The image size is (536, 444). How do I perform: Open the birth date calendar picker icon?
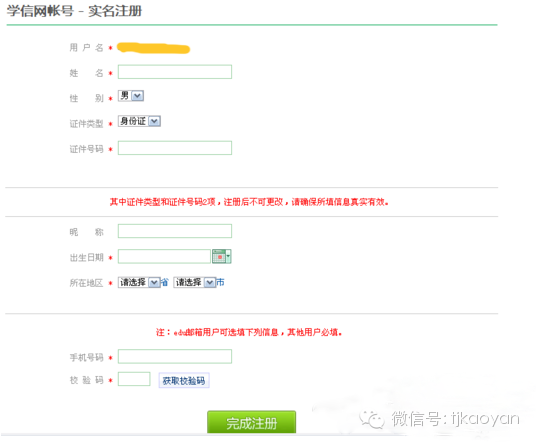click(222, 256)
